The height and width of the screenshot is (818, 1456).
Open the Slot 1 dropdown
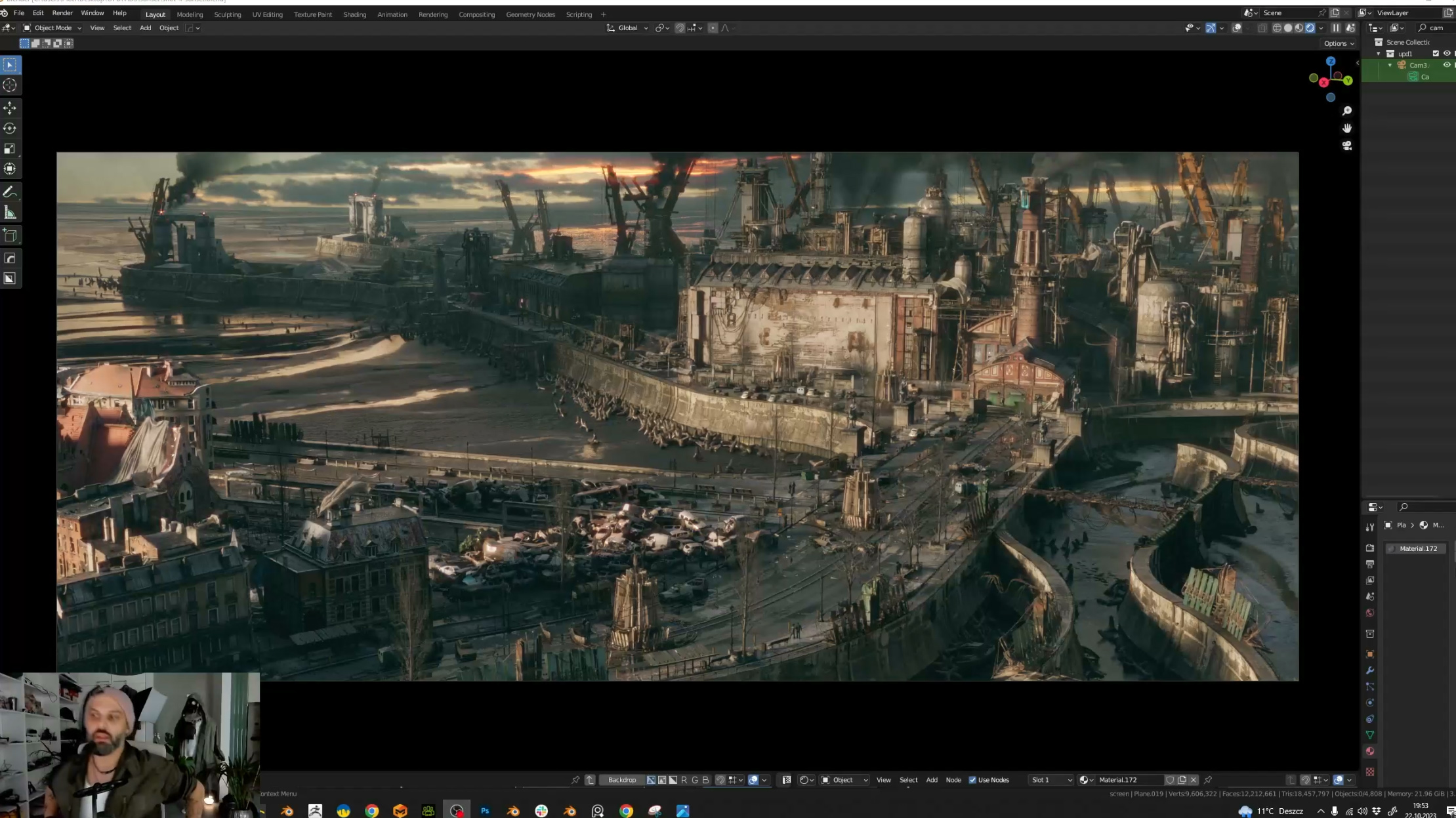point(1051,780)
